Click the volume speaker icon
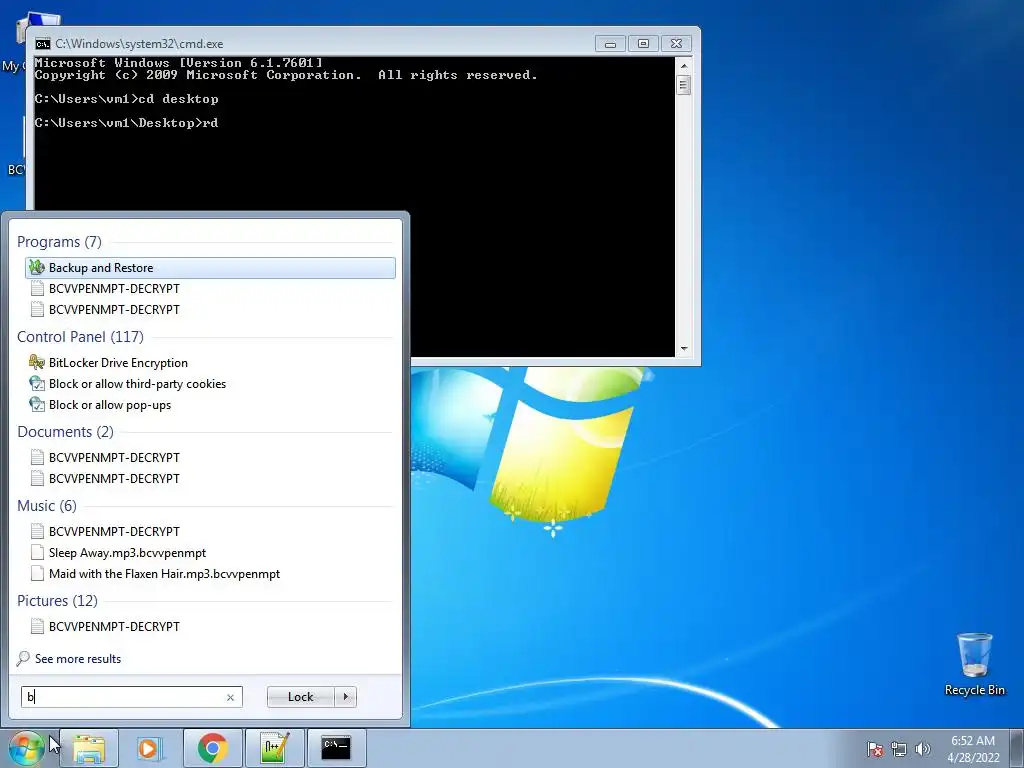The width and height of the screenshot is (1024, 768). 922,749
